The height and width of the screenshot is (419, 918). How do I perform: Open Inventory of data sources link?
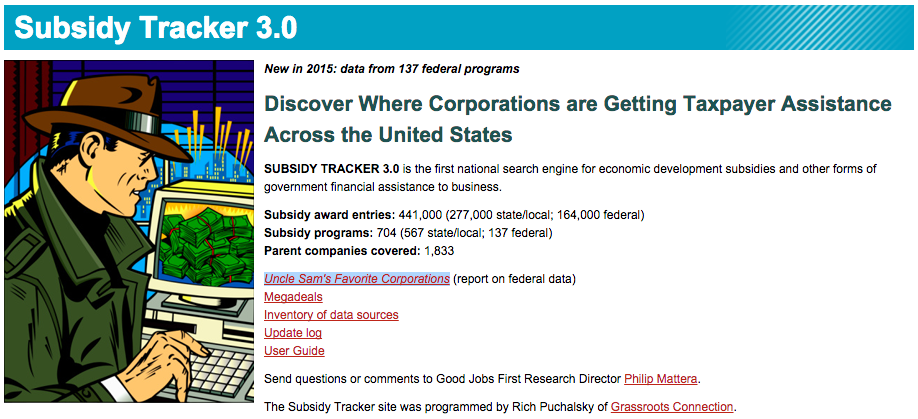(x=331, y=315)
